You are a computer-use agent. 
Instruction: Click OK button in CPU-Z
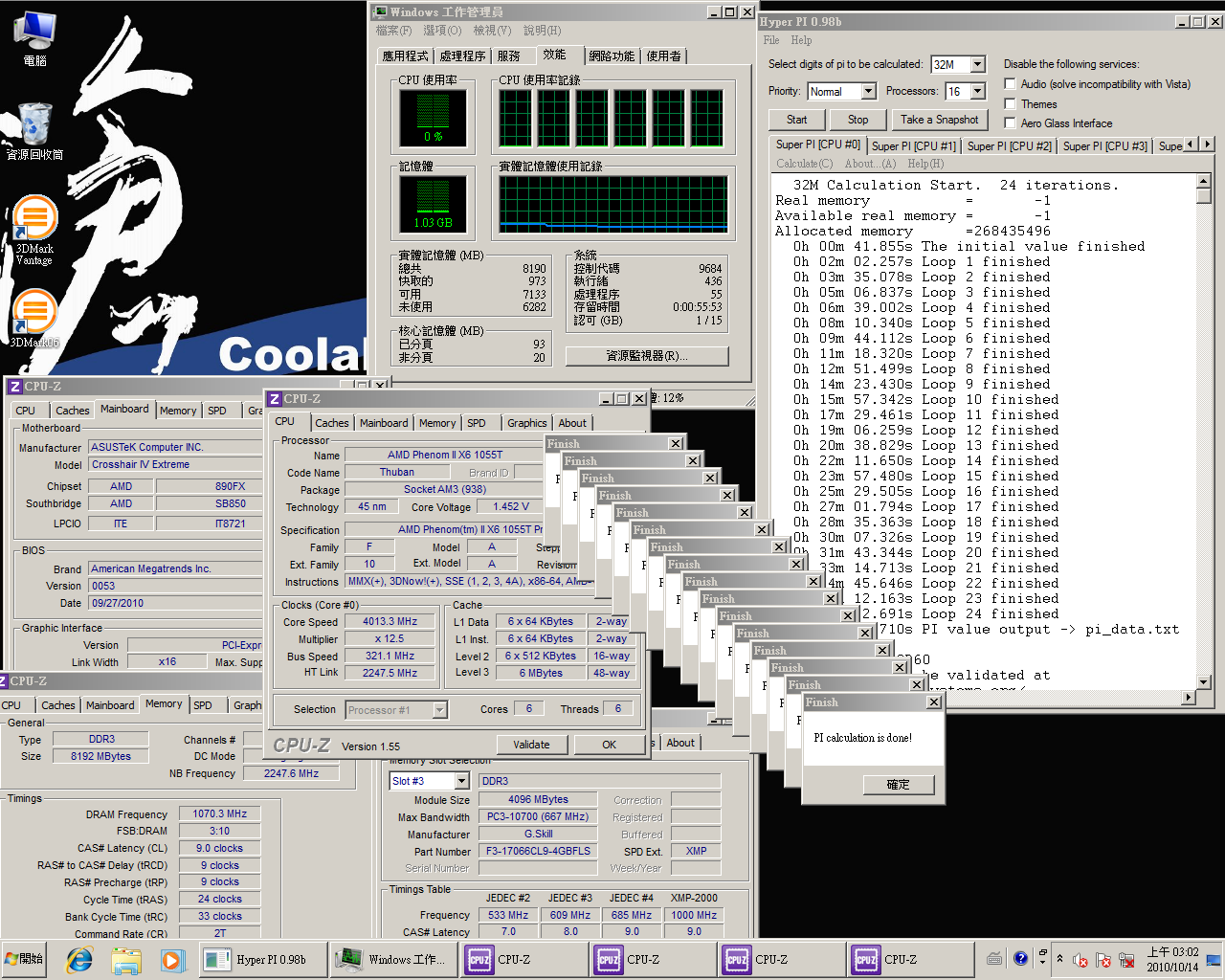pos(609,744)
